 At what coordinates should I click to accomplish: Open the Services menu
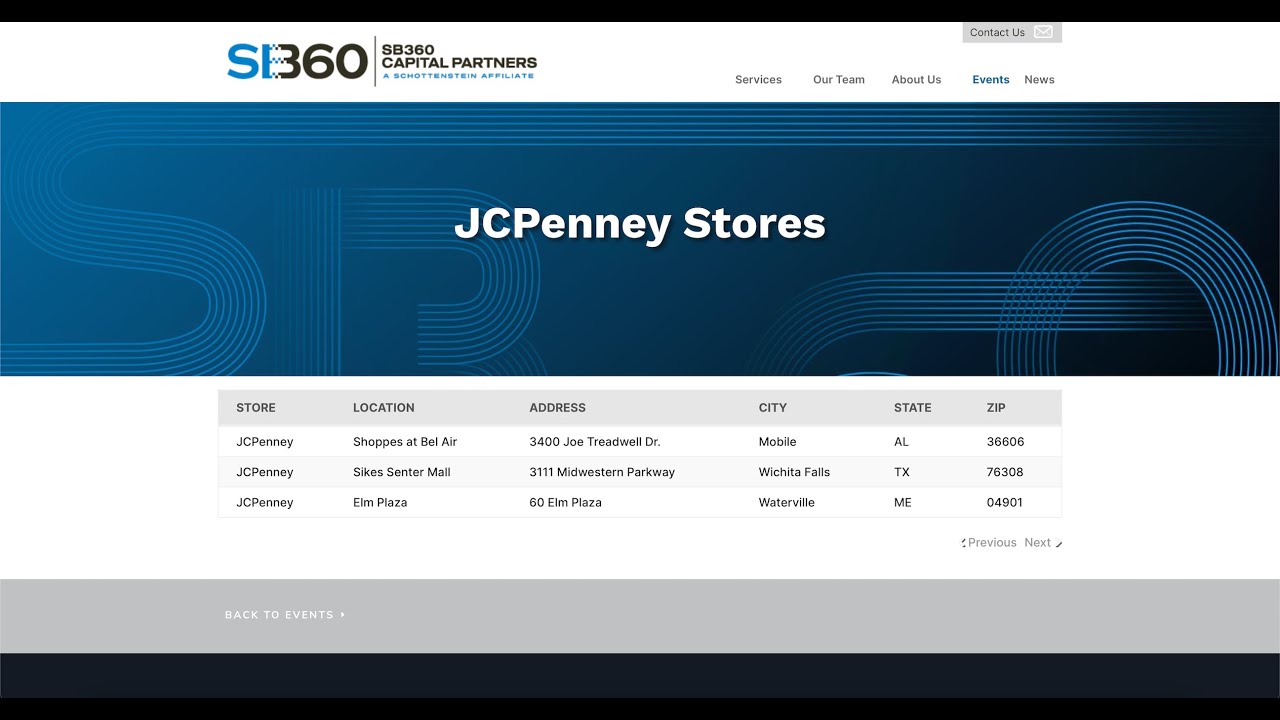758,79
